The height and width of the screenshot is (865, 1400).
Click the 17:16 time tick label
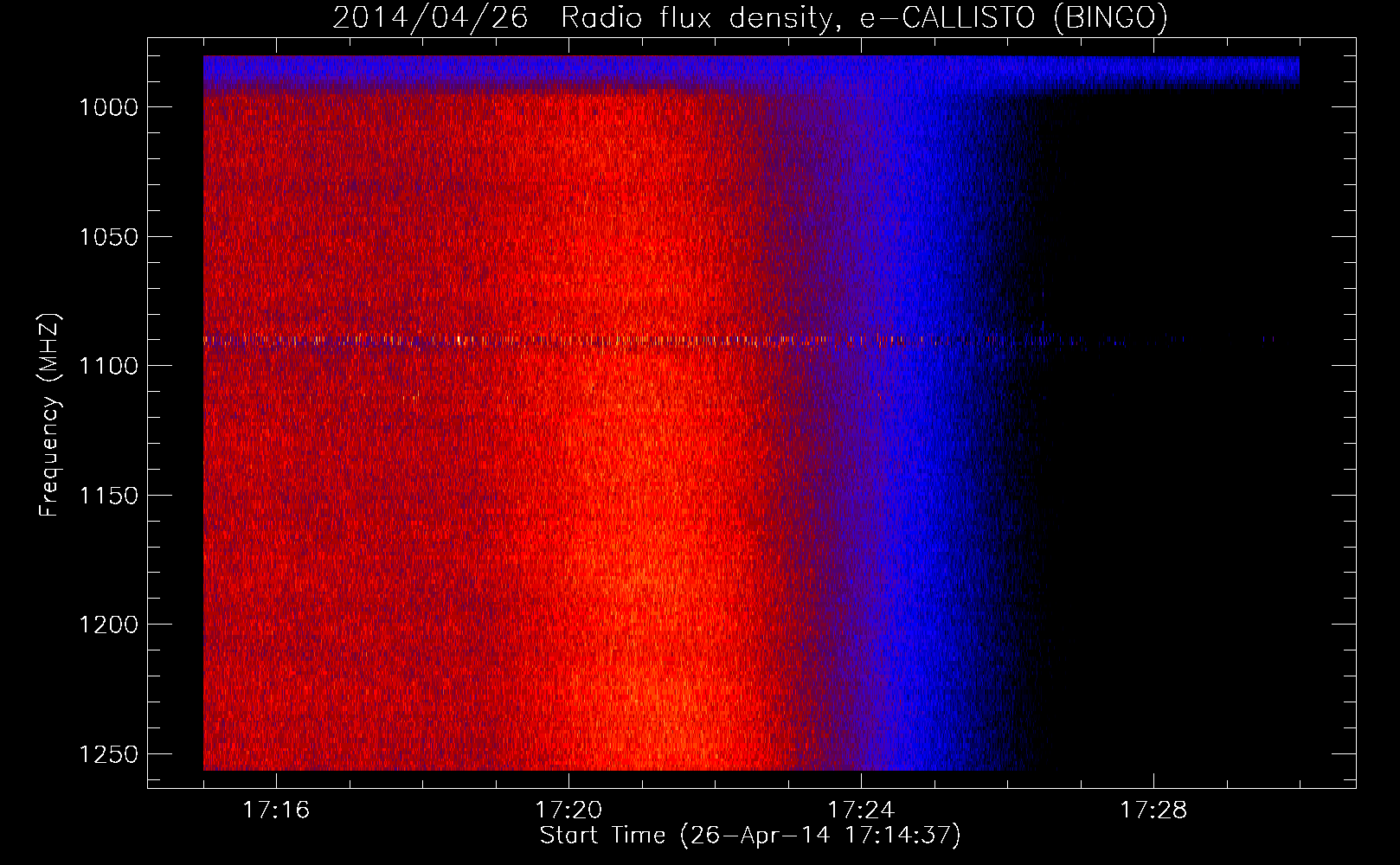(x=276, y=811)
